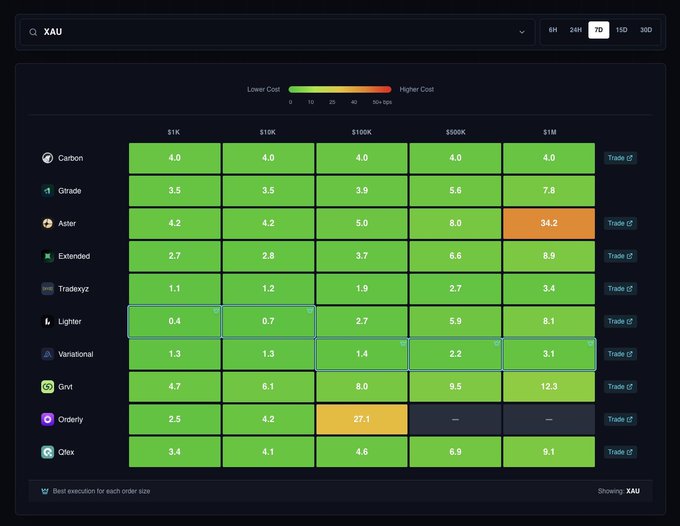Click the $1K column header
The height and width of the screenshot is (526, 680).
174,132
